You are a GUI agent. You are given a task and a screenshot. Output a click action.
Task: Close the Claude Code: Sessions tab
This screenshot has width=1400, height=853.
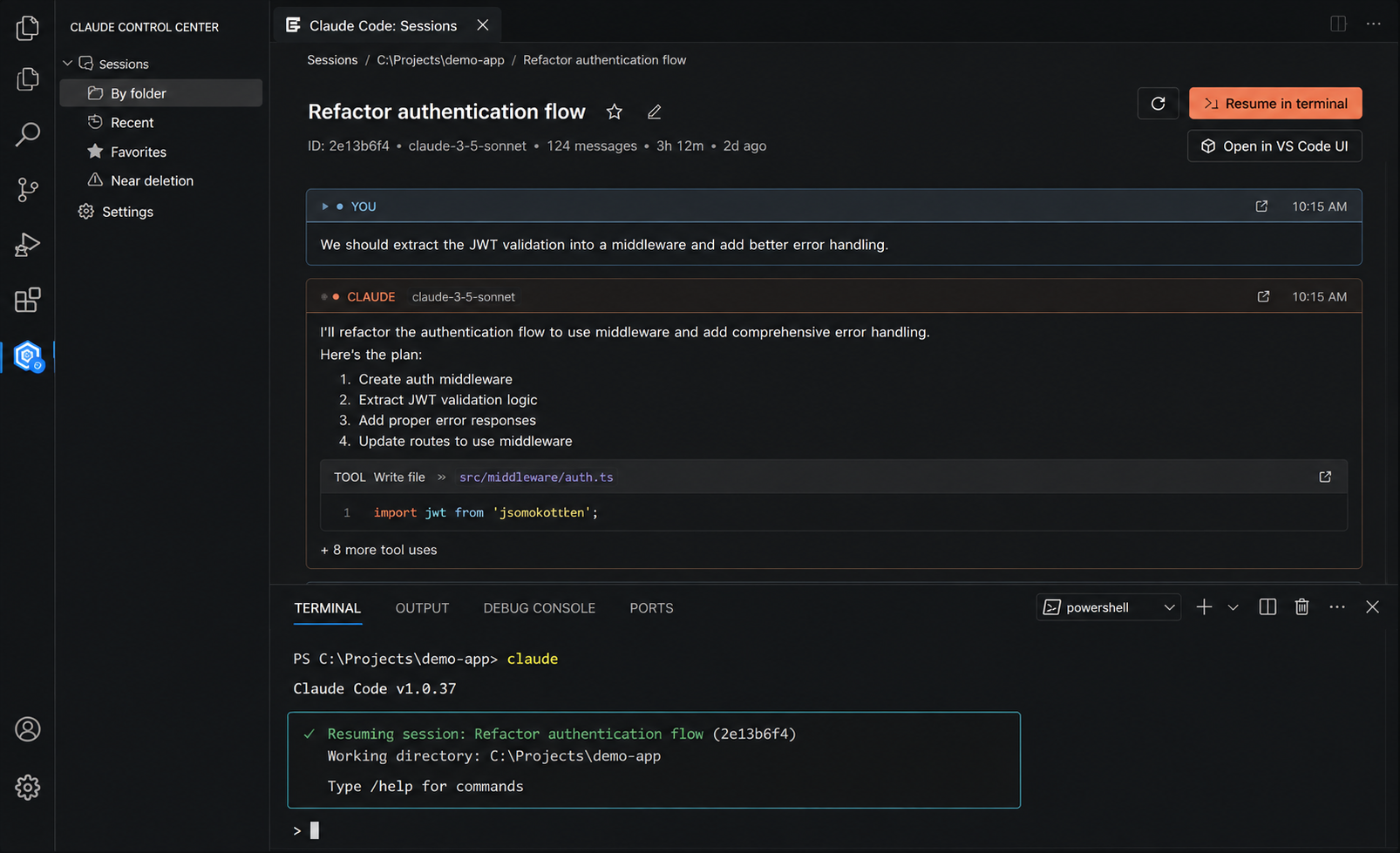[x=483, y=25]
